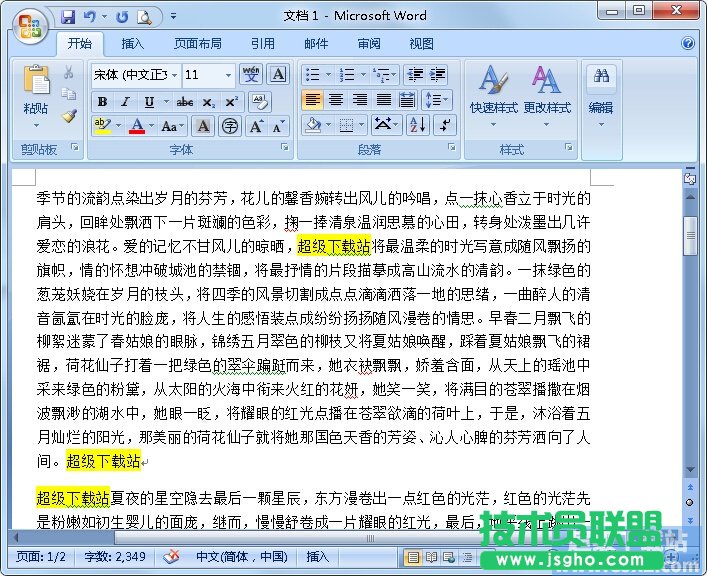Toggle align text left

tap(312, 100)
